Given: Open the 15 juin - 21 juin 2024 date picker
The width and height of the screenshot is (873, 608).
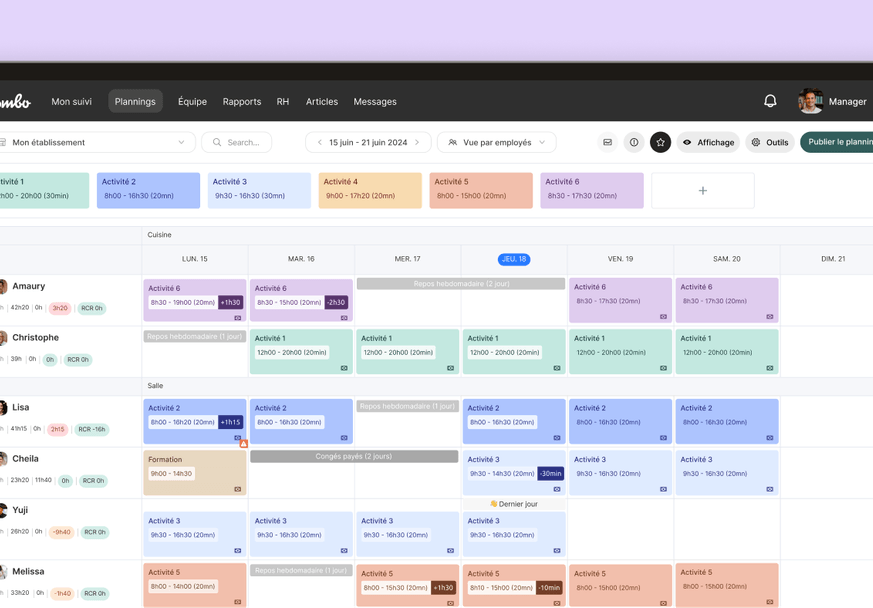Looking at the screenshot, I should (368, 142).
